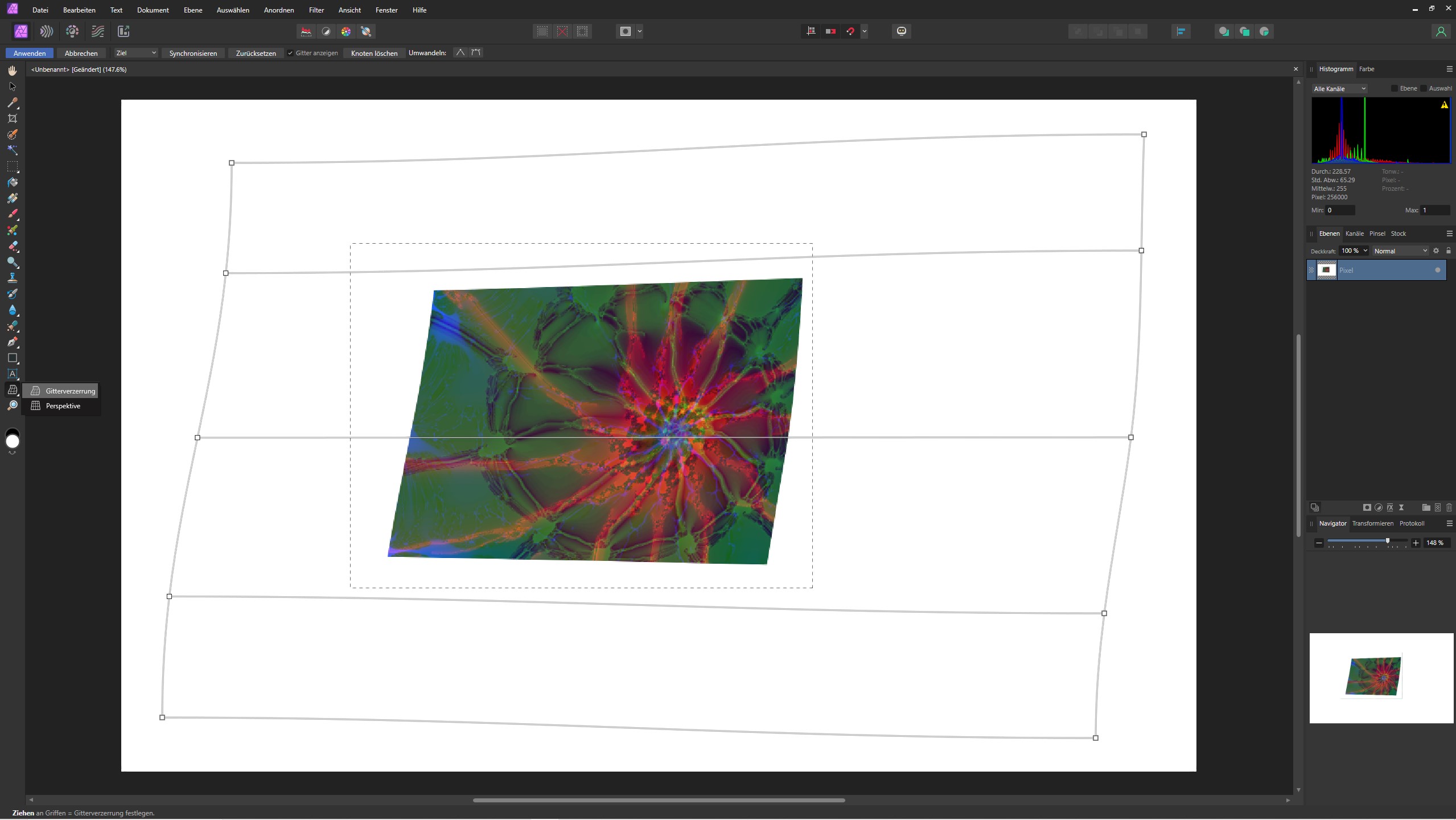This screenshot has width=1456, height=820.
Task: Expand the Alle Kanäle channel dropdown
Action: 1339,88
